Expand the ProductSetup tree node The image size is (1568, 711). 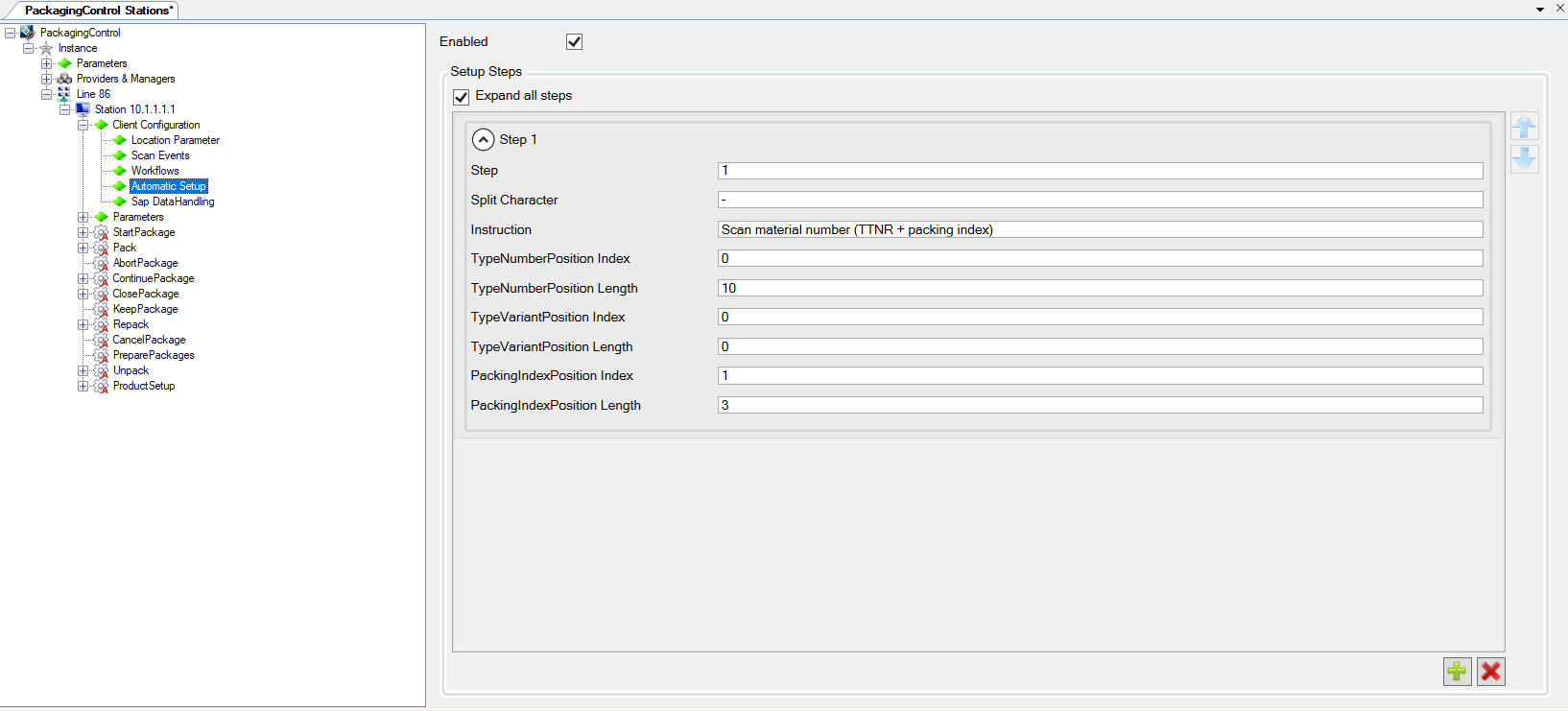83,386
